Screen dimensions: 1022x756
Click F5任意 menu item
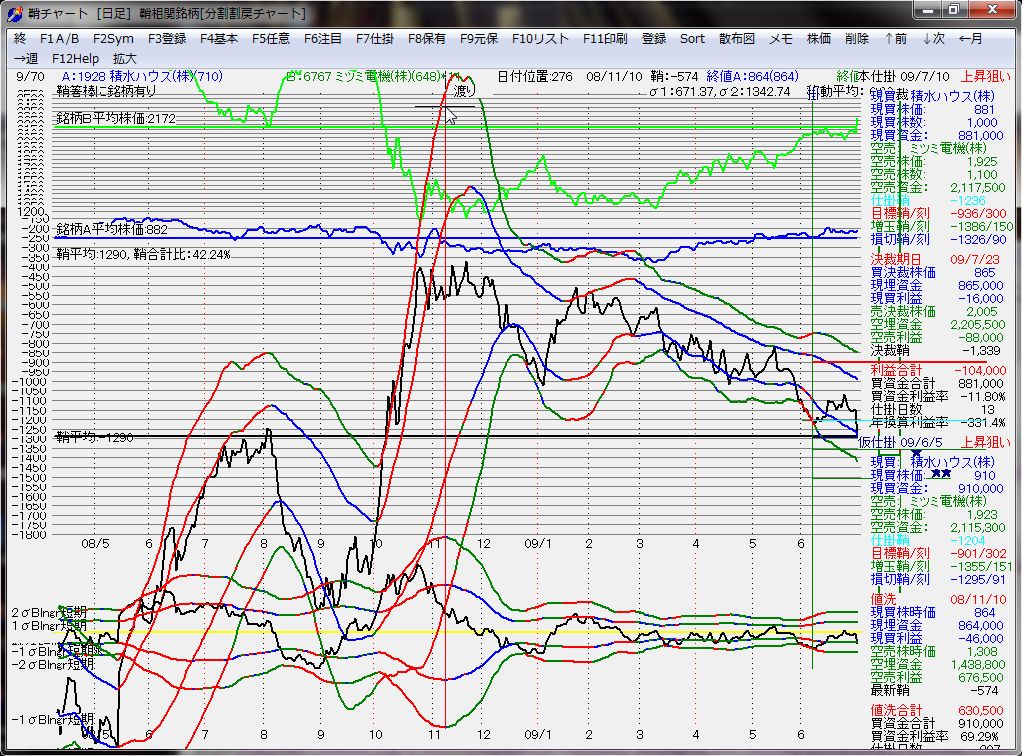click(271, 38)
